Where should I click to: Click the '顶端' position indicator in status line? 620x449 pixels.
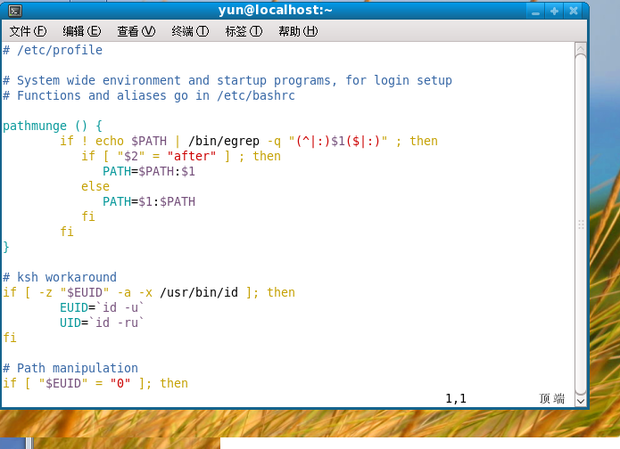[x=552, y=398]
